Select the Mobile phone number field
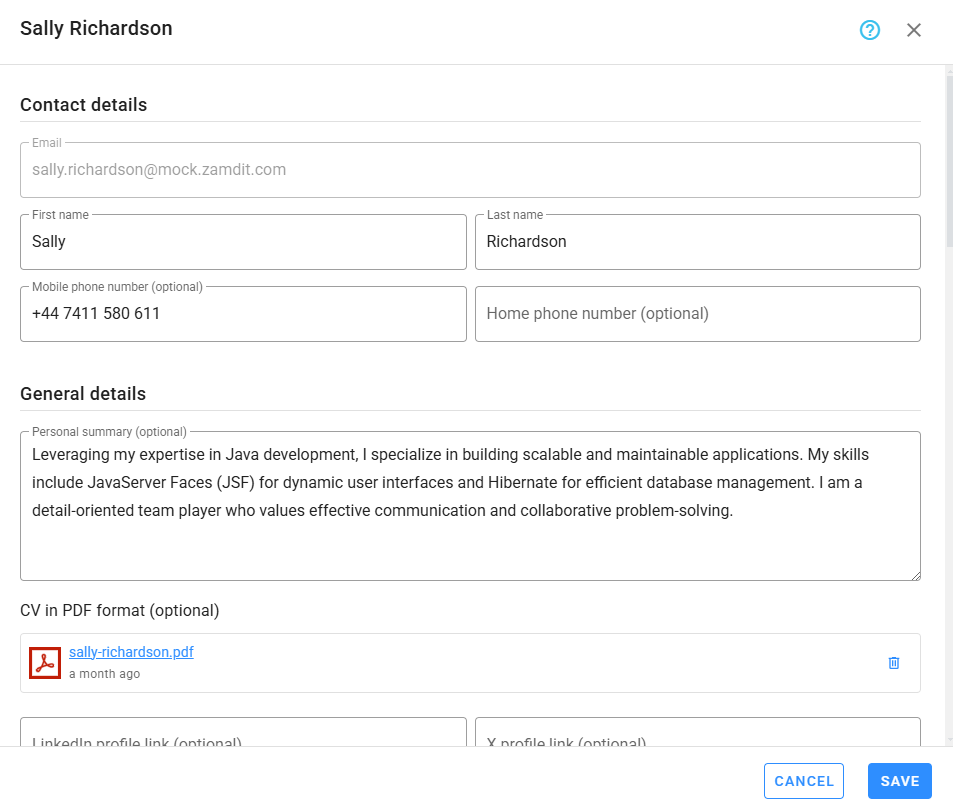 (243, 313)
